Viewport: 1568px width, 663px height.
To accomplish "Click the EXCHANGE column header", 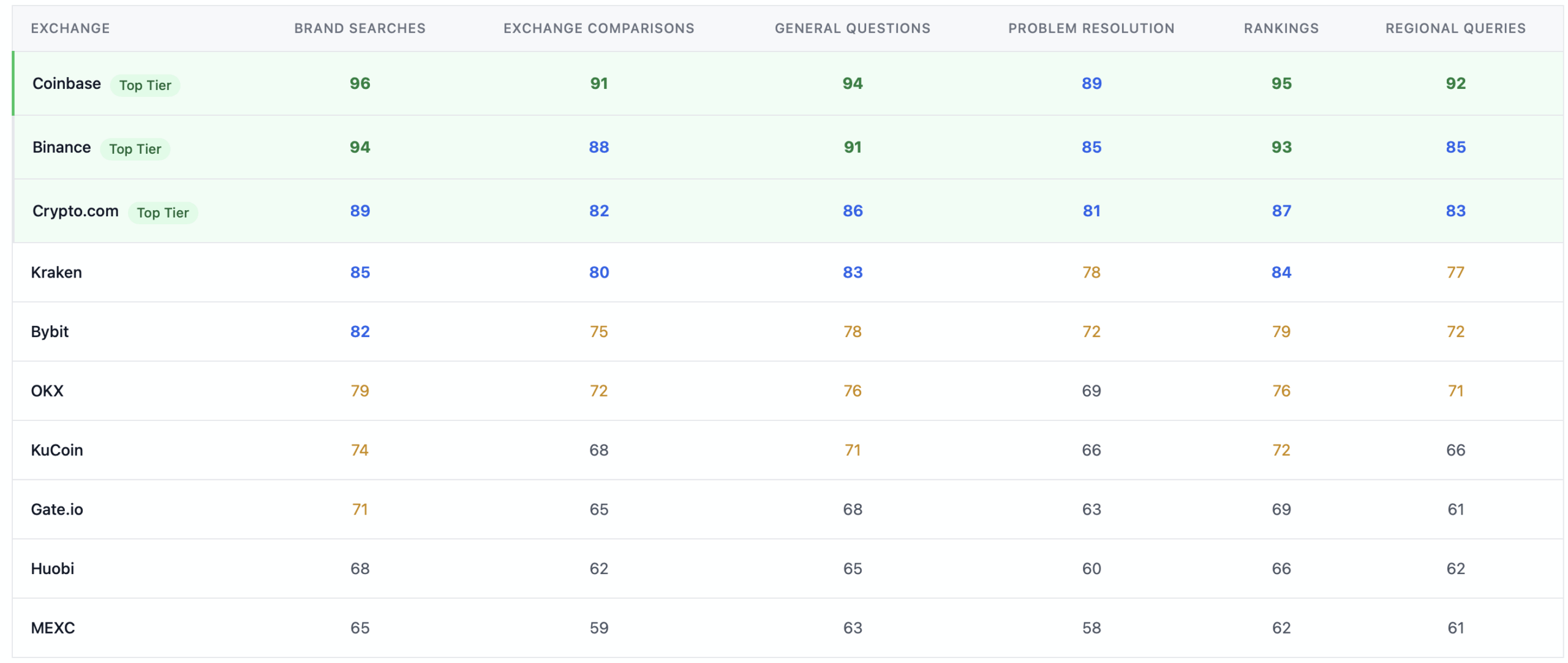I will click(x=70, y=28).
